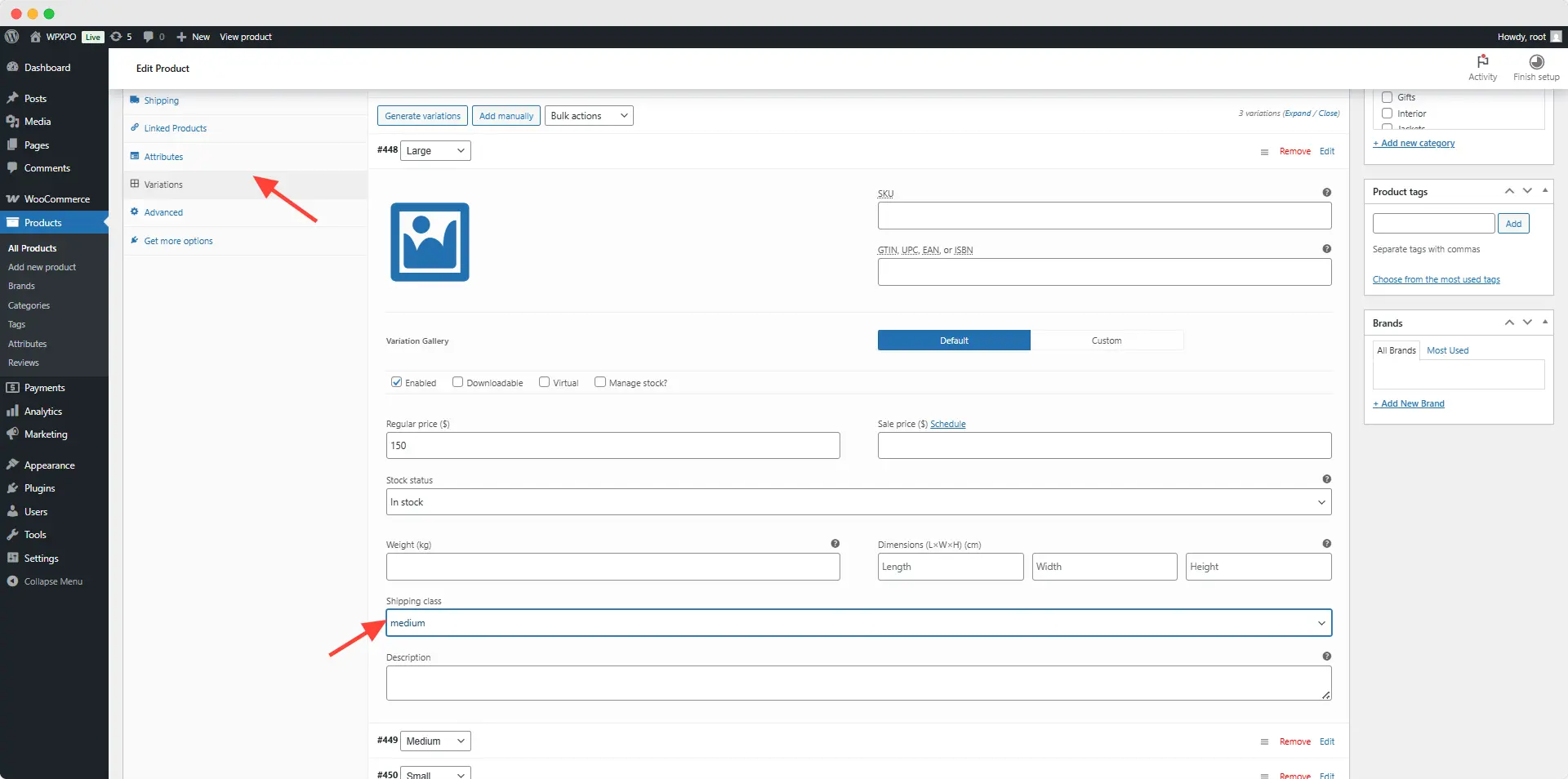
Task: Check the Virtual checkbox
Action: [x=544, y=382]
